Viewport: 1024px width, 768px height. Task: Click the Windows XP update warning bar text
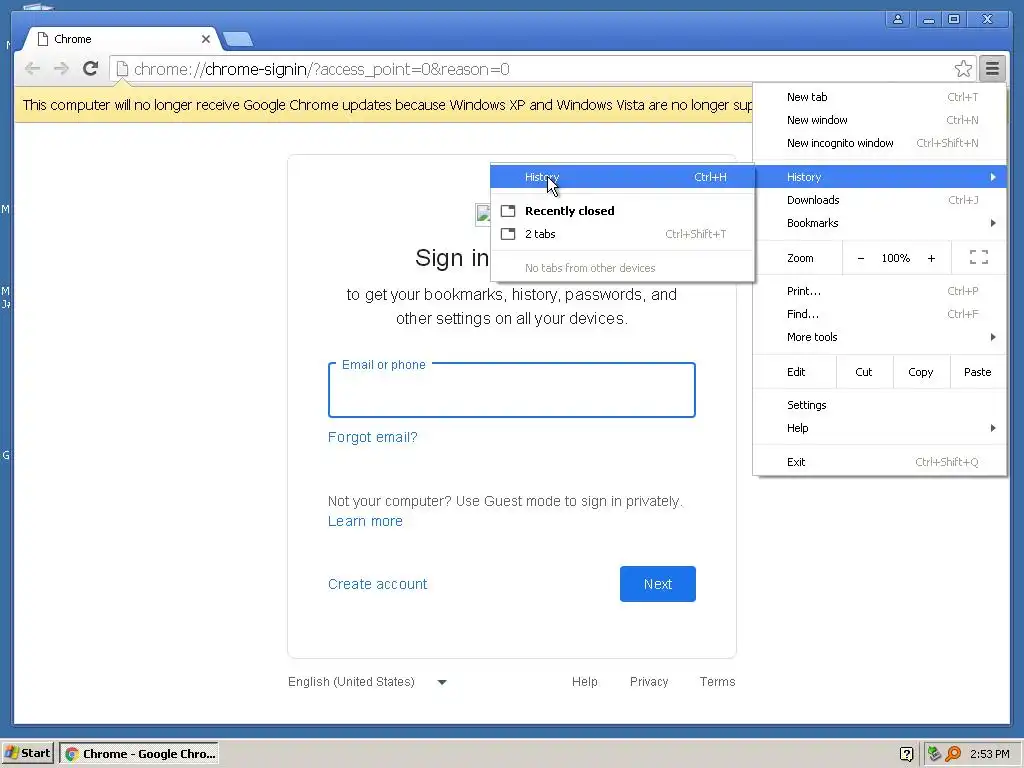point(387,105)
